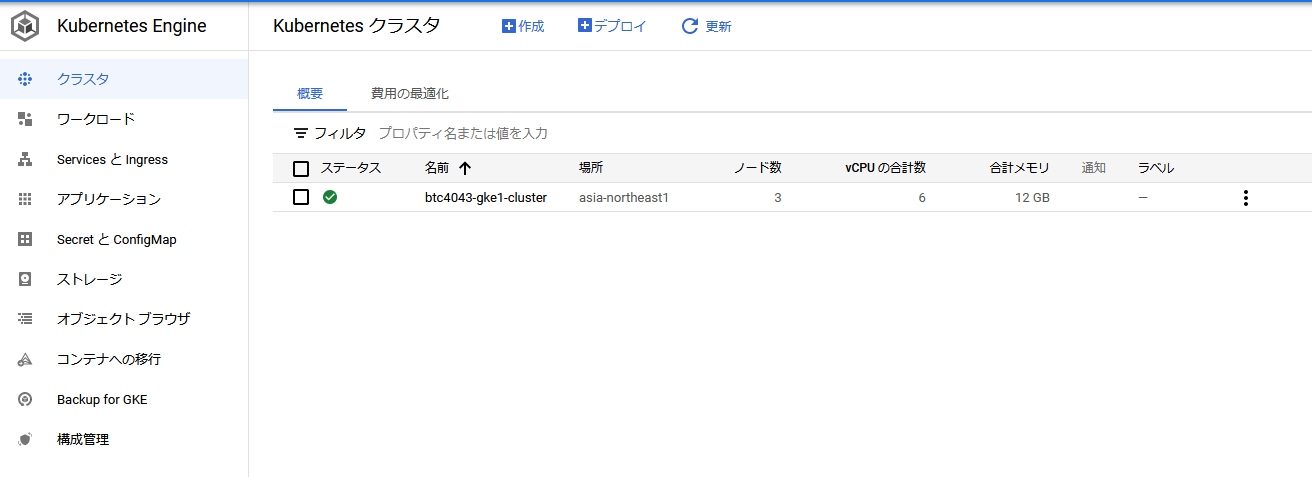Open ストレージ in the sidebar
1312x477 pixels.
[124, 279]
